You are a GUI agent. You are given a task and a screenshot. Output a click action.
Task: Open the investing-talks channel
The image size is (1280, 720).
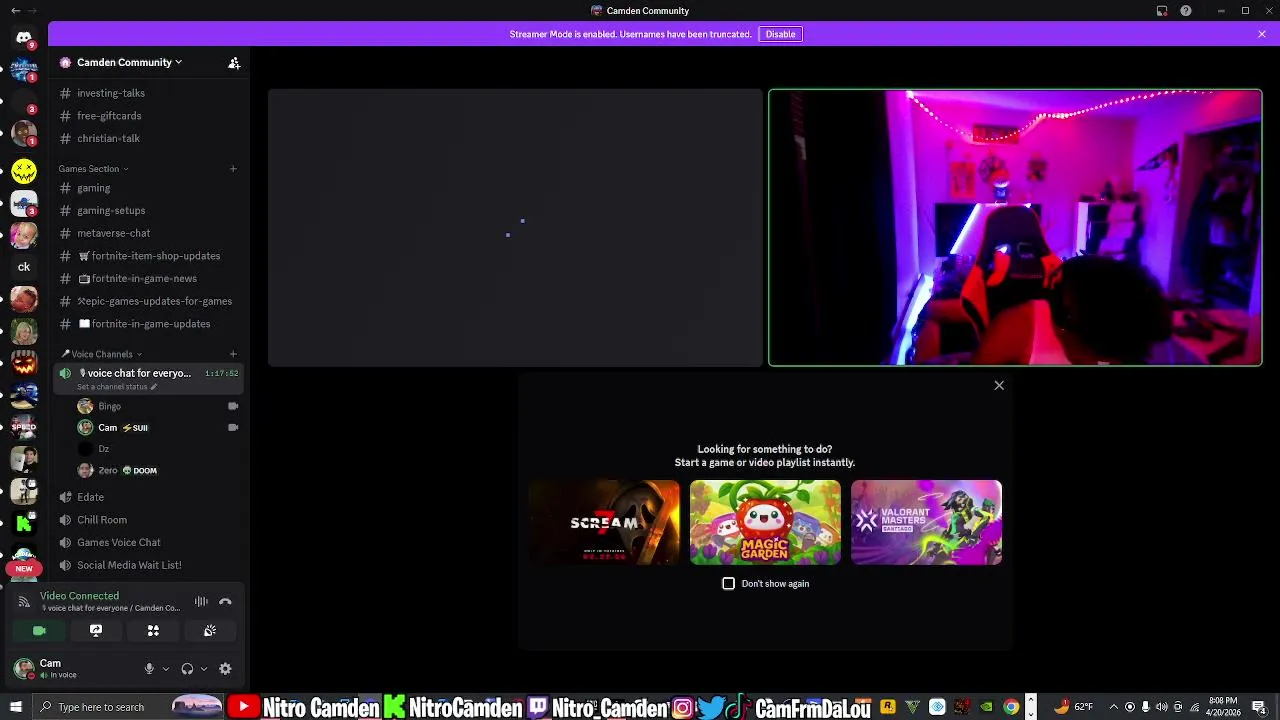[150, 93]
